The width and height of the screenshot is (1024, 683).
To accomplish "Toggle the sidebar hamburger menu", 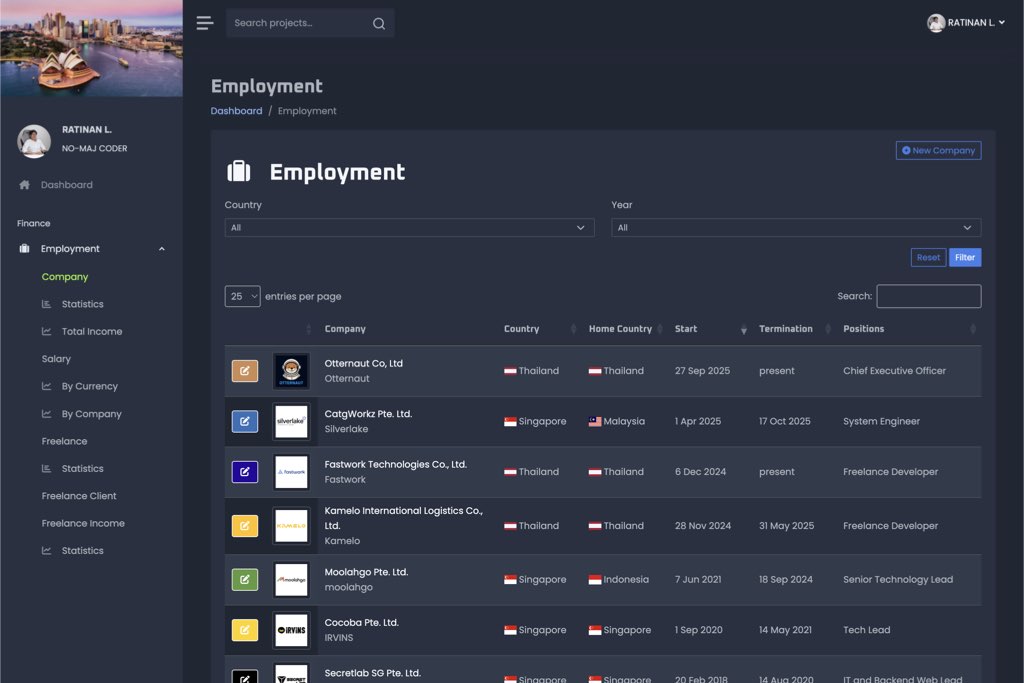I will pyautogui.click(x=205, y=23).
